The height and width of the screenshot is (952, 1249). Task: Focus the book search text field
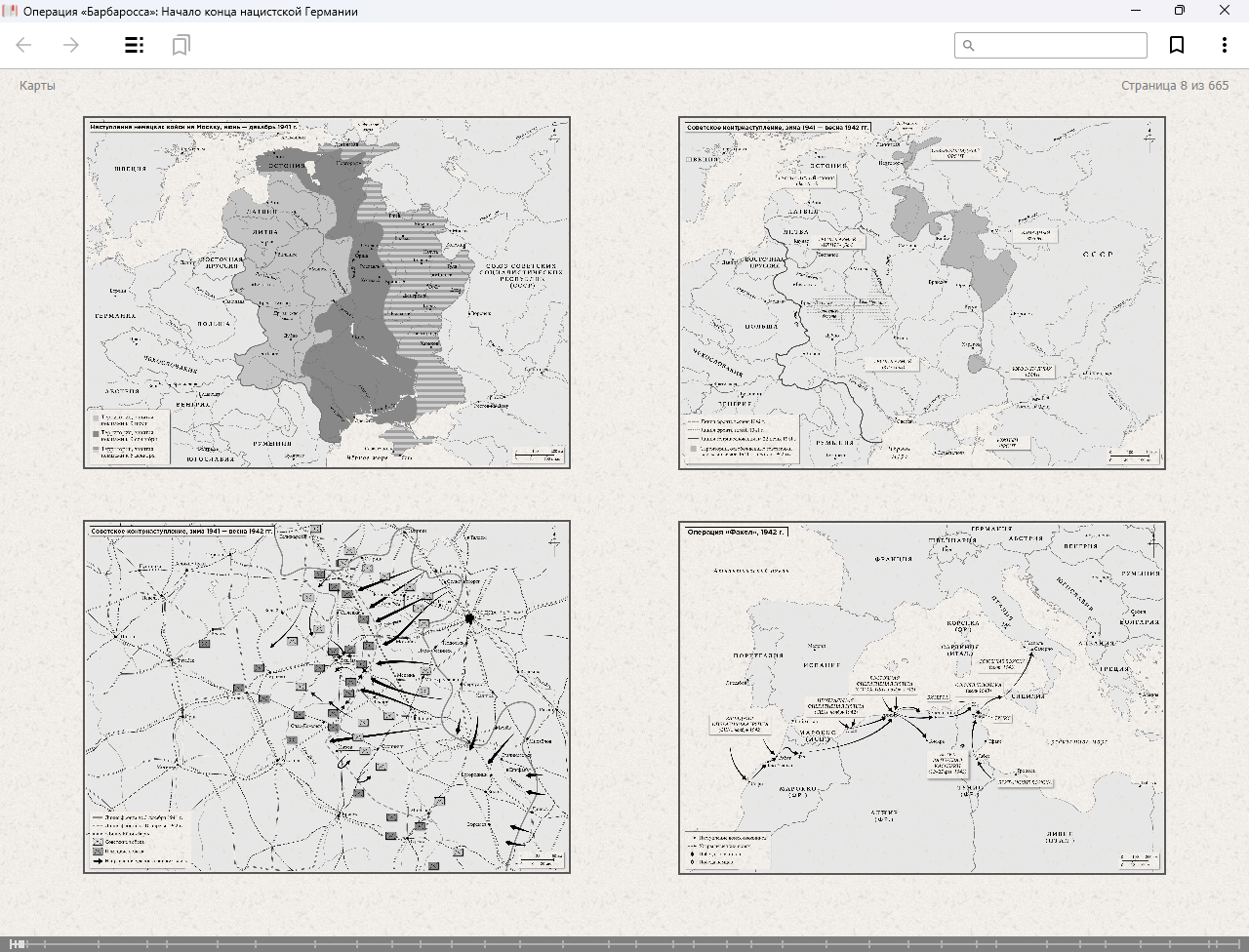click(x=1060, y=46)
